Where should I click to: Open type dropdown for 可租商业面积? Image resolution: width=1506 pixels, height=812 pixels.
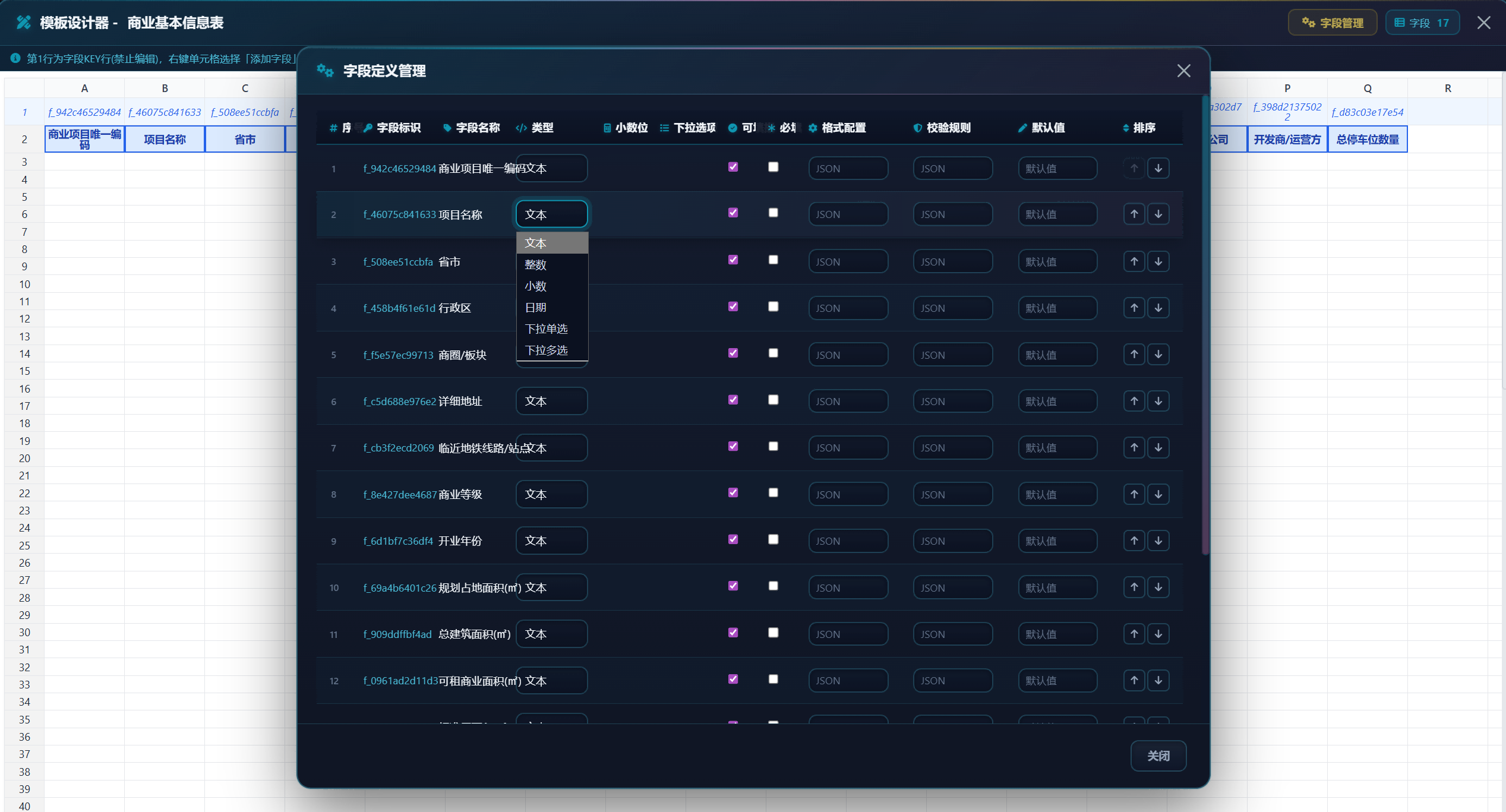[551, 680]
